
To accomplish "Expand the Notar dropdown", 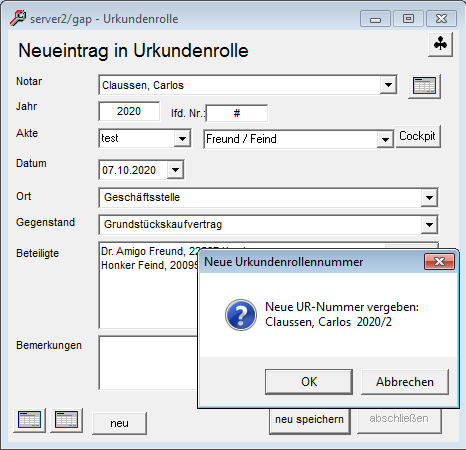I will click(388, 85).
